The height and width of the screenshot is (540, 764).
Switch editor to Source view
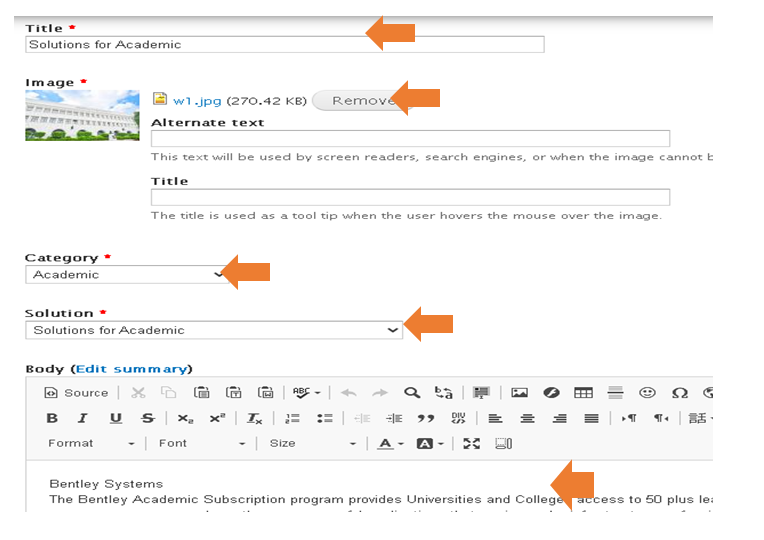click(x=76, y=393)
